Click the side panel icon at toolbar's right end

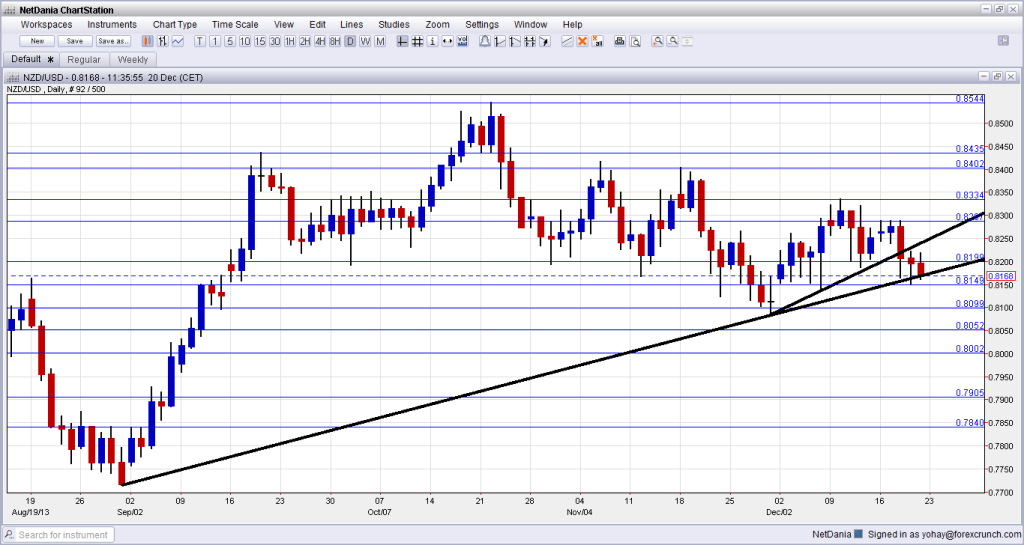pyautogui.click(x=1004, y=40)
